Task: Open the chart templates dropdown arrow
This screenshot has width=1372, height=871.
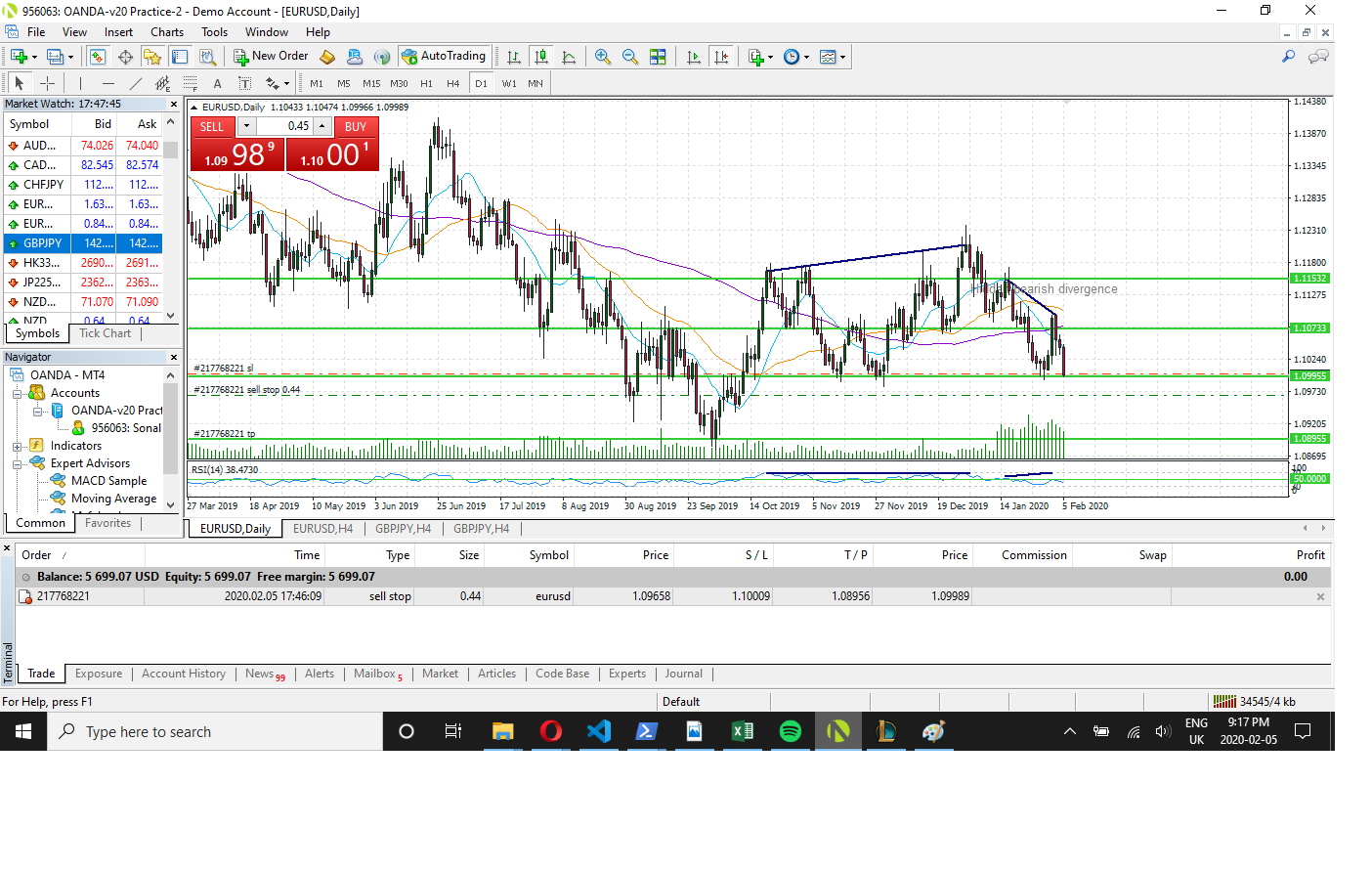Action: point(842,57)
